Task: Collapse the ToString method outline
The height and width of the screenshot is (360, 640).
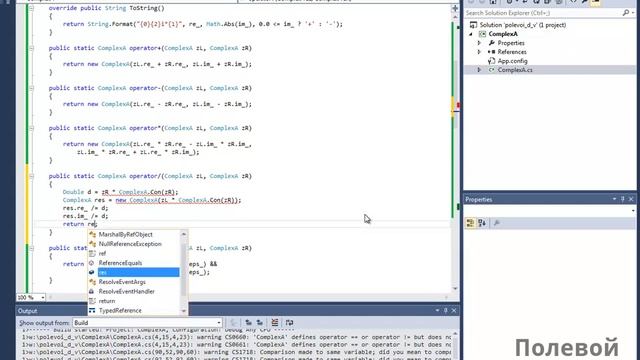Action: point(31,8)
